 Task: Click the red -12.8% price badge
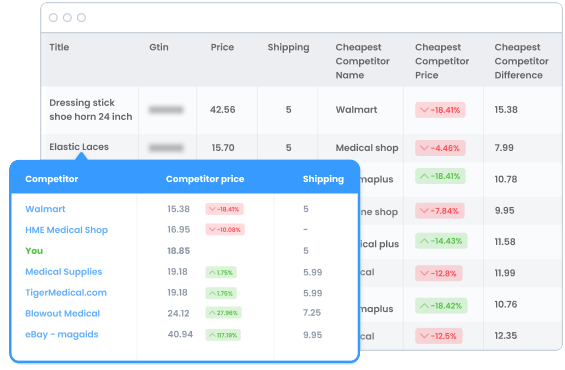point(439,273)
